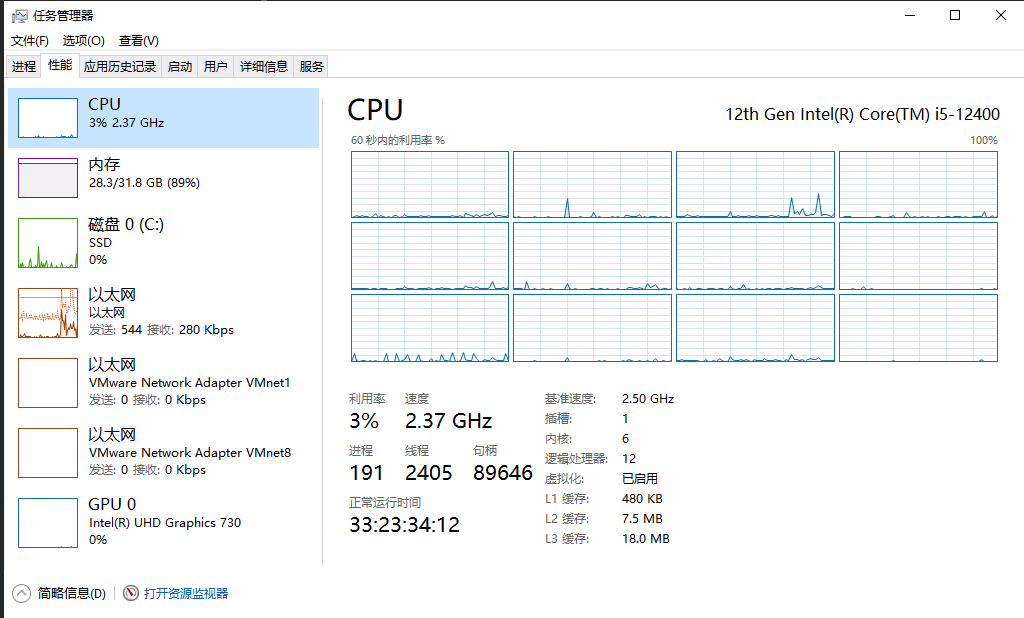Switch to the 应用历史记录 tab

click(x=120, y=67)
